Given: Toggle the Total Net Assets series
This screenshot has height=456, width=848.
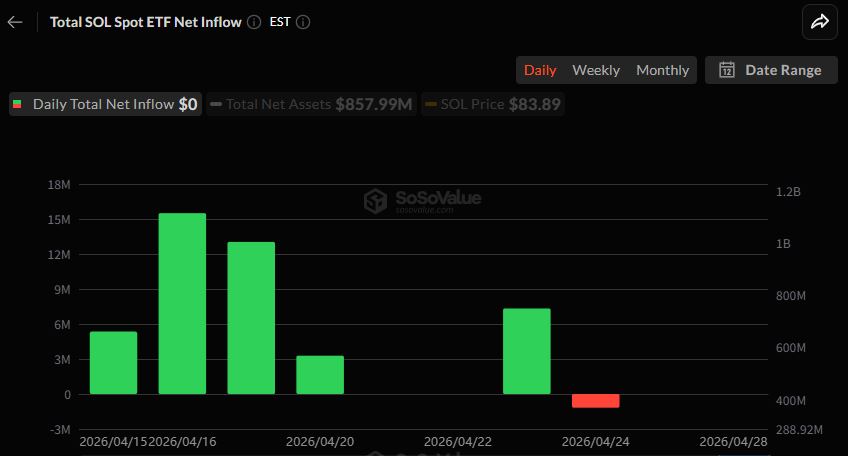Looking at the screenshot, I should point(312,104).
